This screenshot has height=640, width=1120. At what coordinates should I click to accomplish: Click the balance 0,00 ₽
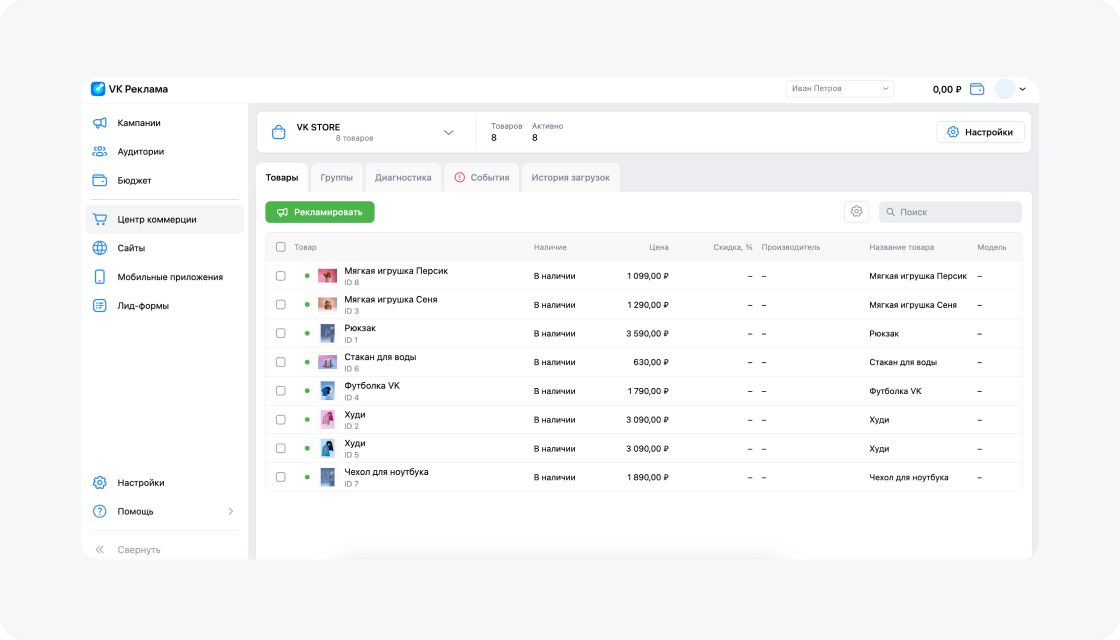pos(947,89)
